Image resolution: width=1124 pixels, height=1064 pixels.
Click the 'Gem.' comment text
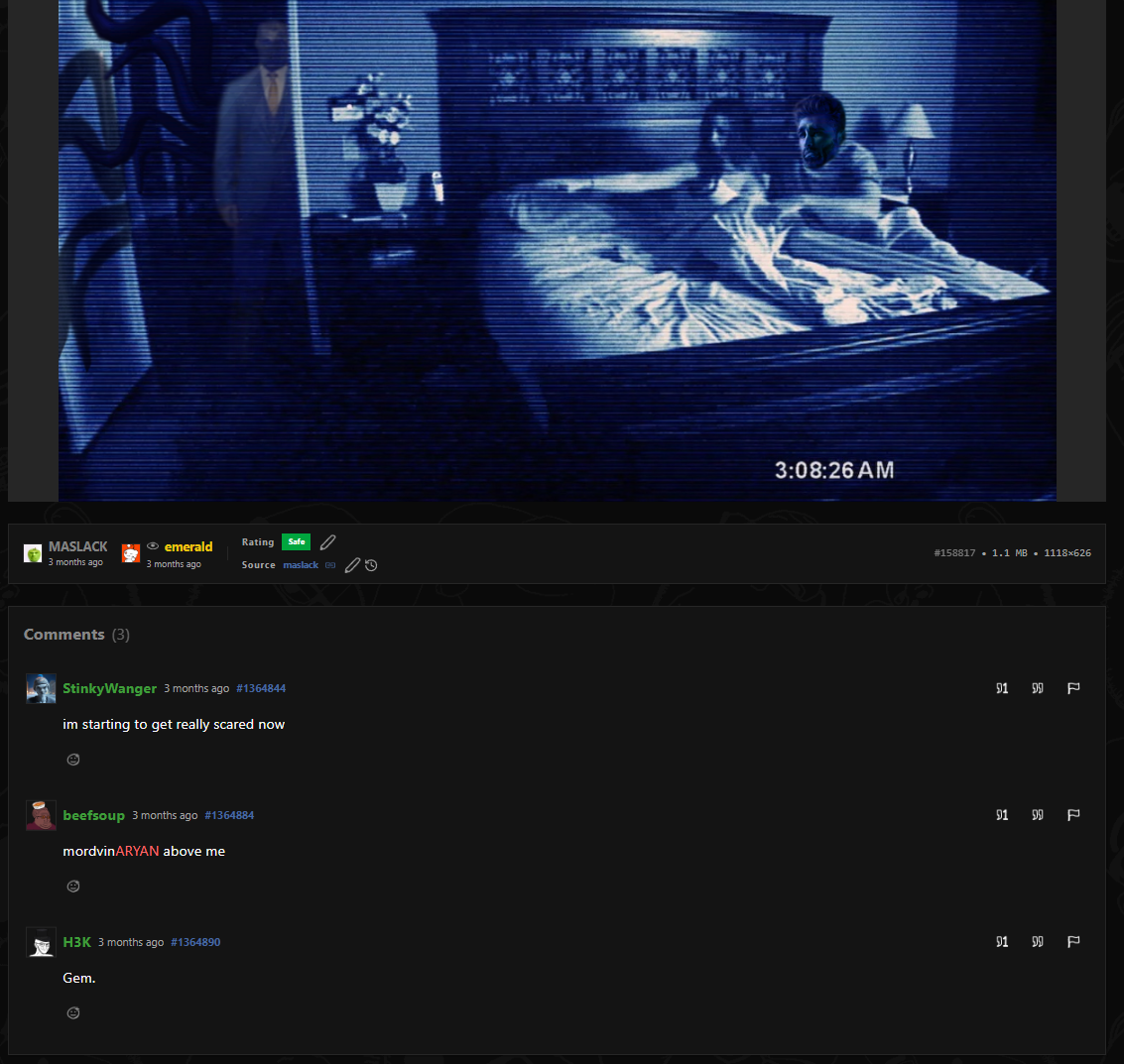78,978
